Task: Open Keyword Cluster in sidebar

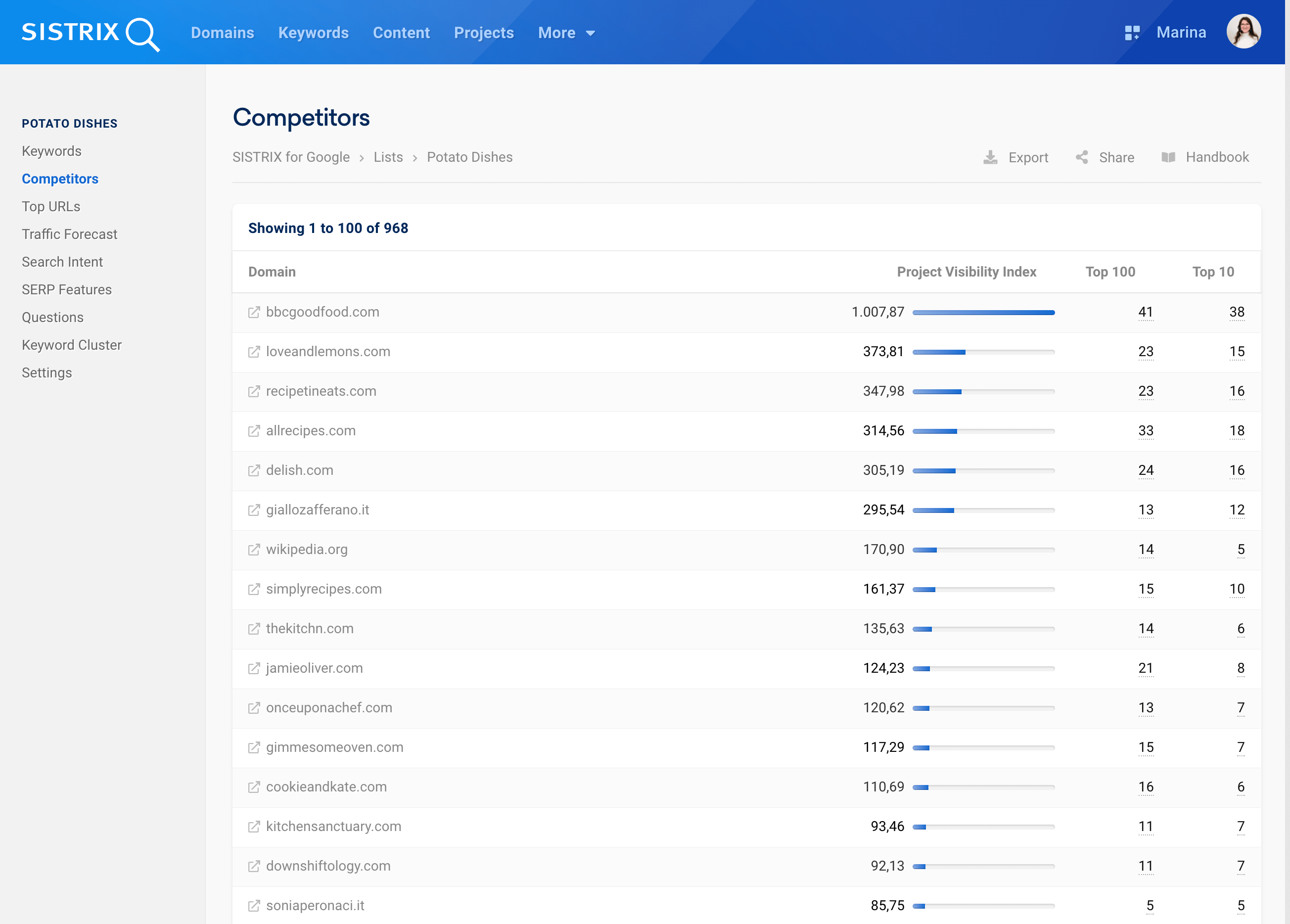Action: click(x=72, y=345)
